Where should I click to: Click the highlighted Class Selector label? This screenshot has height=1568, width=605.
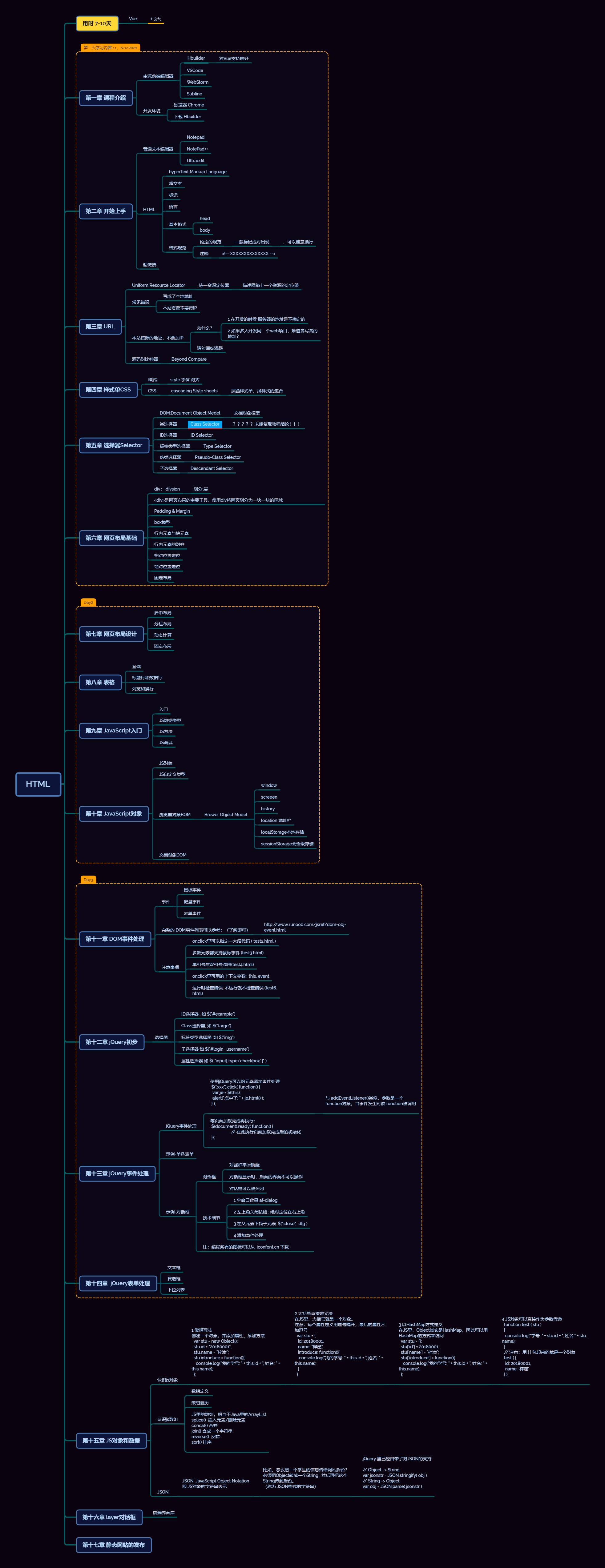[205, 424]
